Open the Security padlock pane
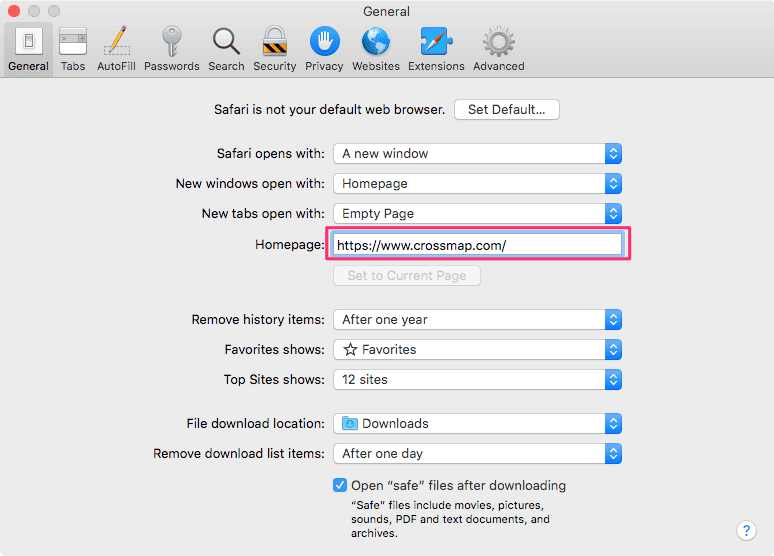Image resolution: width=774 pixels, height=556 pixels. click(274, 49)
